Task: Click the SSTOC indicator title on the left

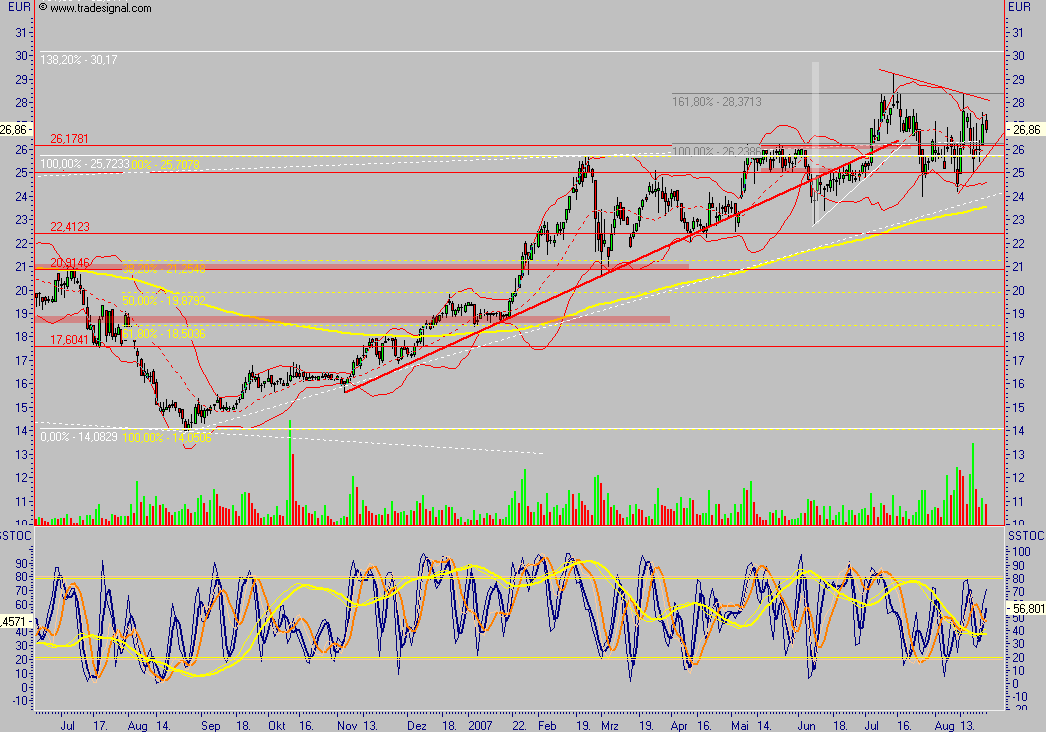Action: 15,536
